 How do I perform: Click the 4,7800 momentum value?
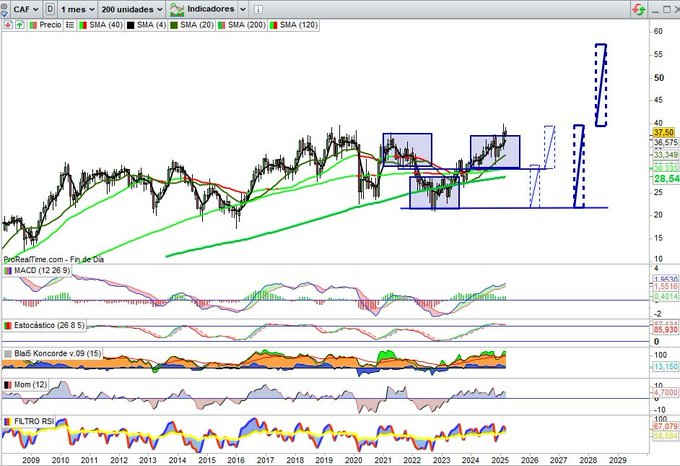[x=666, y=392]
